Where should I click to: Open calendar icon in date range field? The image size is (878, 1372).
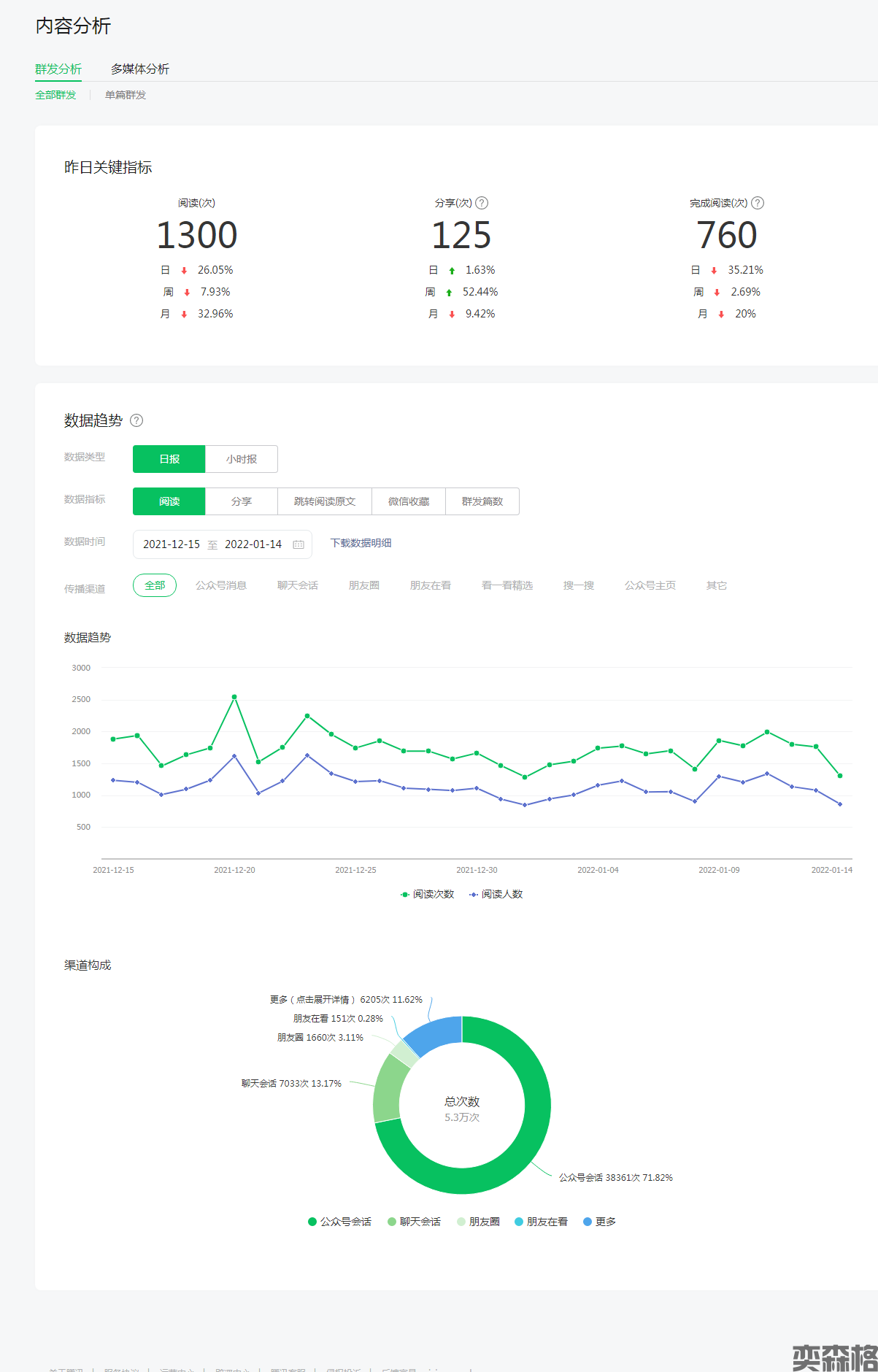point(299,544)
